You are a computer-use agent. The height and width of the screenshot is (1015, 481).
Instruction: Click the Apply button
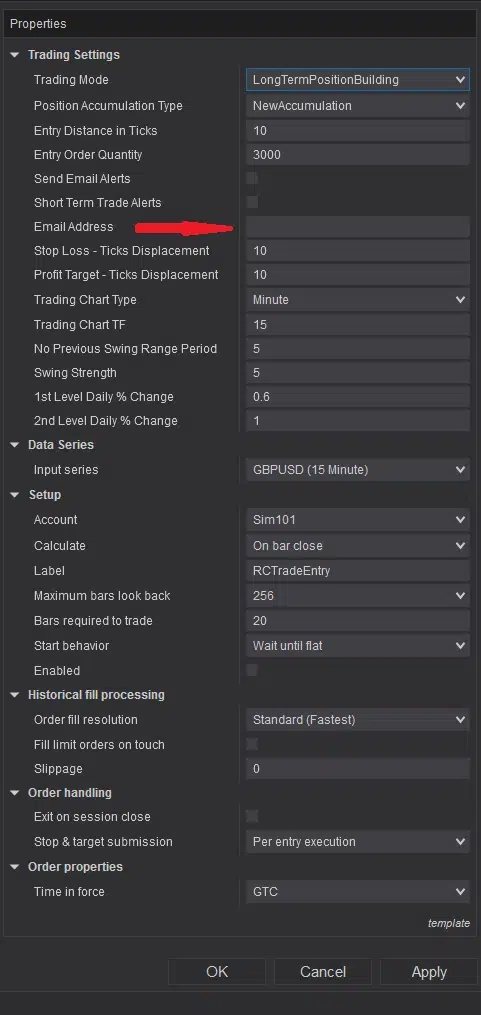click(429, 972)
